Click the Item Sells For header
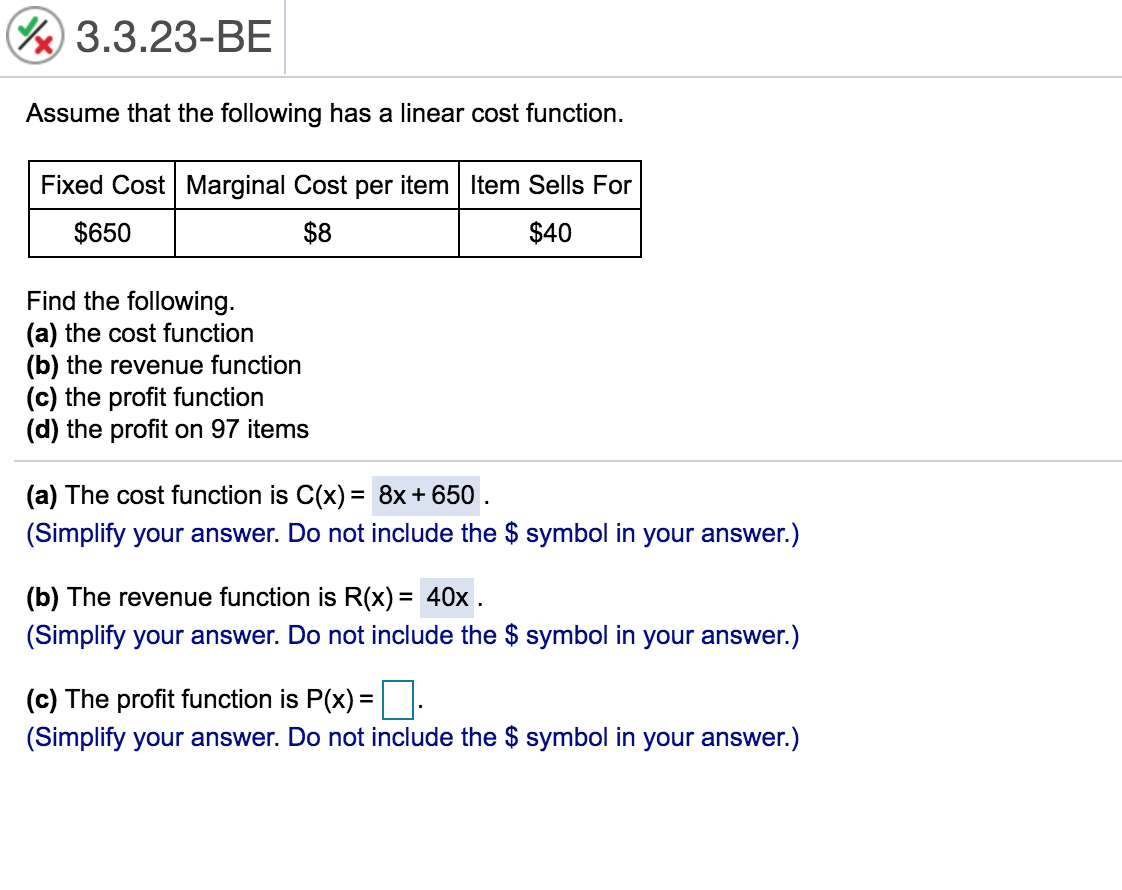This screenshot has width=1122, height=890. (x=550, y=185)
